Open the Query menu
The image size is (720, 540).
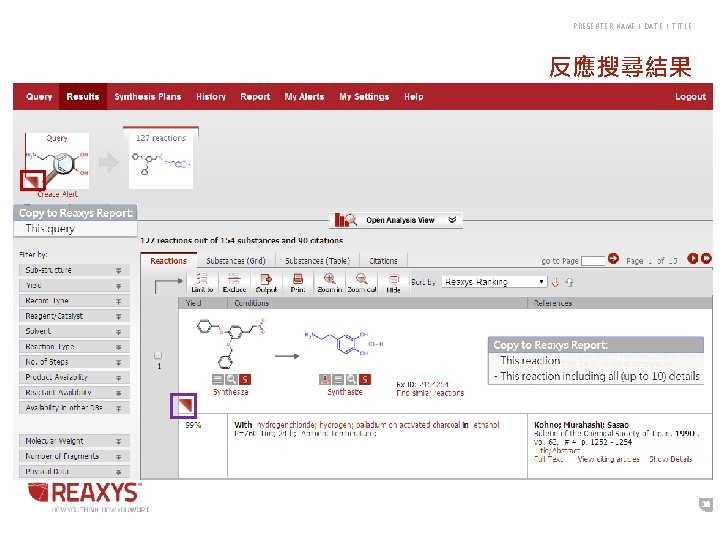tap(39, 96)
